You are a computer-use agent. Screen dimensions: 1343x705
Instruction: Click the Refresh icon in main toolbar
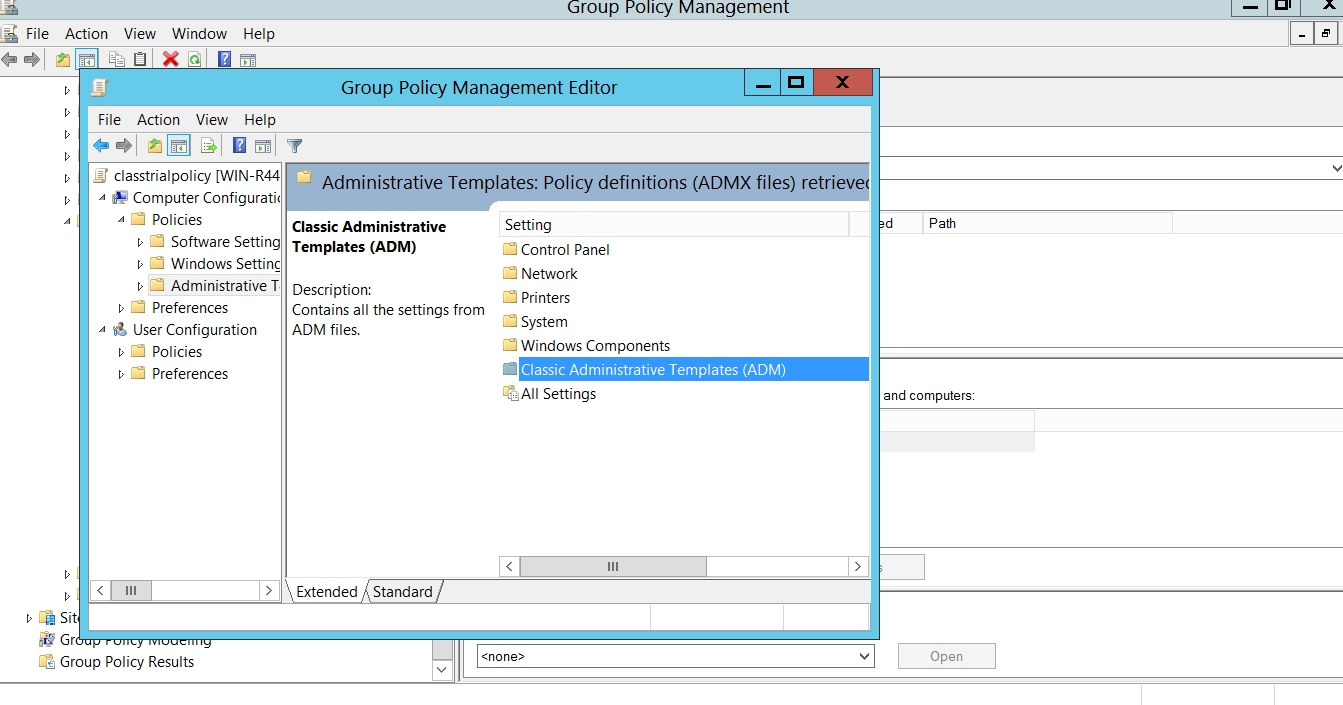click(x=195, y=60)
